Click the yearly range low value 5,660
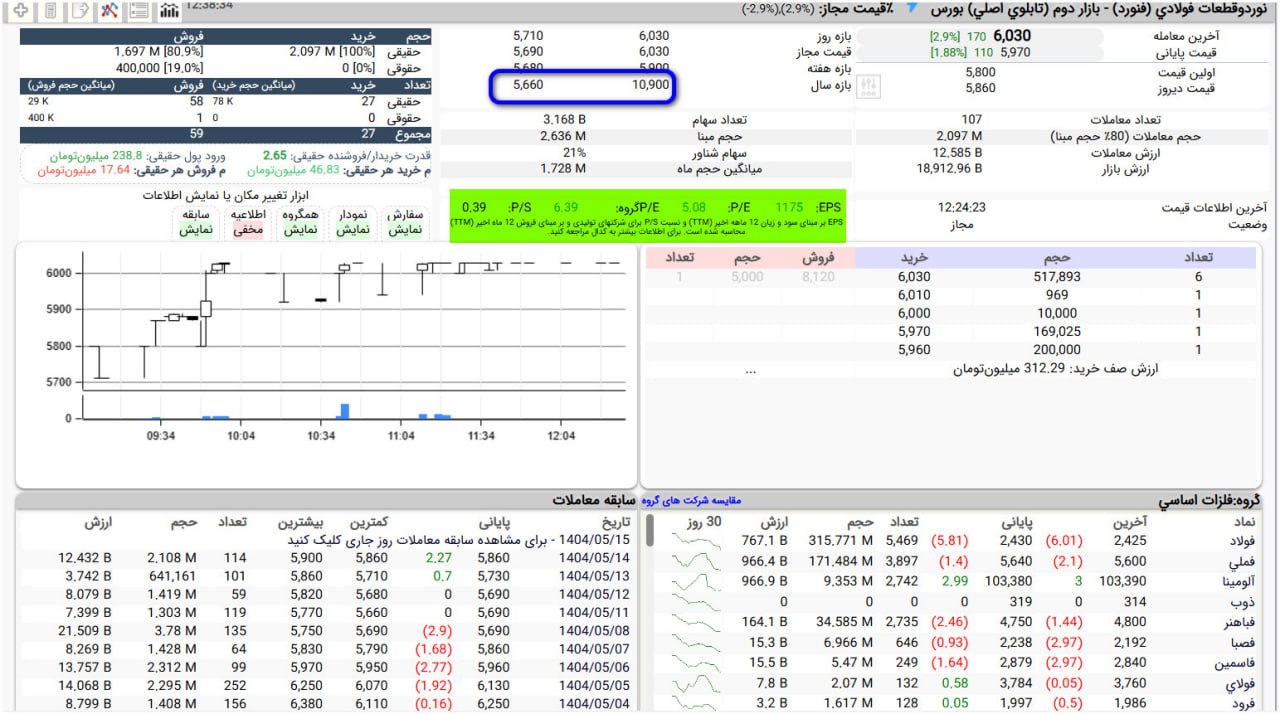This screenshot has width=1280, height=714. (528, 85)
